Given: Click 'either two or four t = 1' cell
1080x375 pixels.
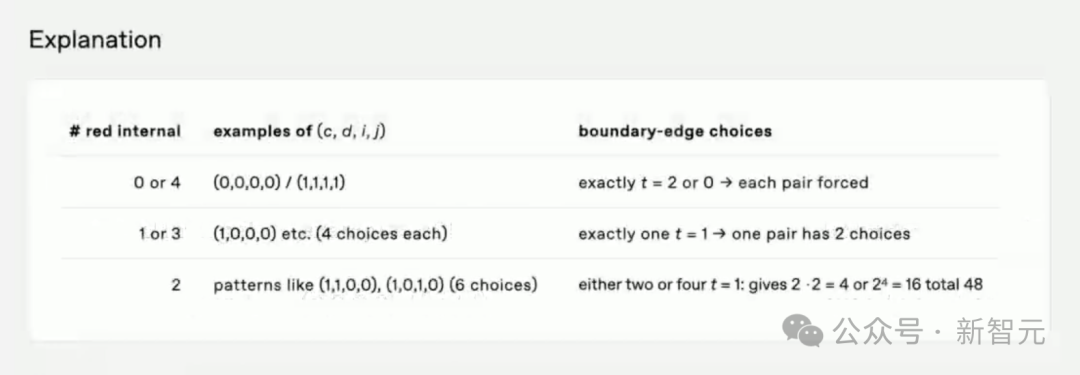Looking at the screenshot, I should coord(780,285).
